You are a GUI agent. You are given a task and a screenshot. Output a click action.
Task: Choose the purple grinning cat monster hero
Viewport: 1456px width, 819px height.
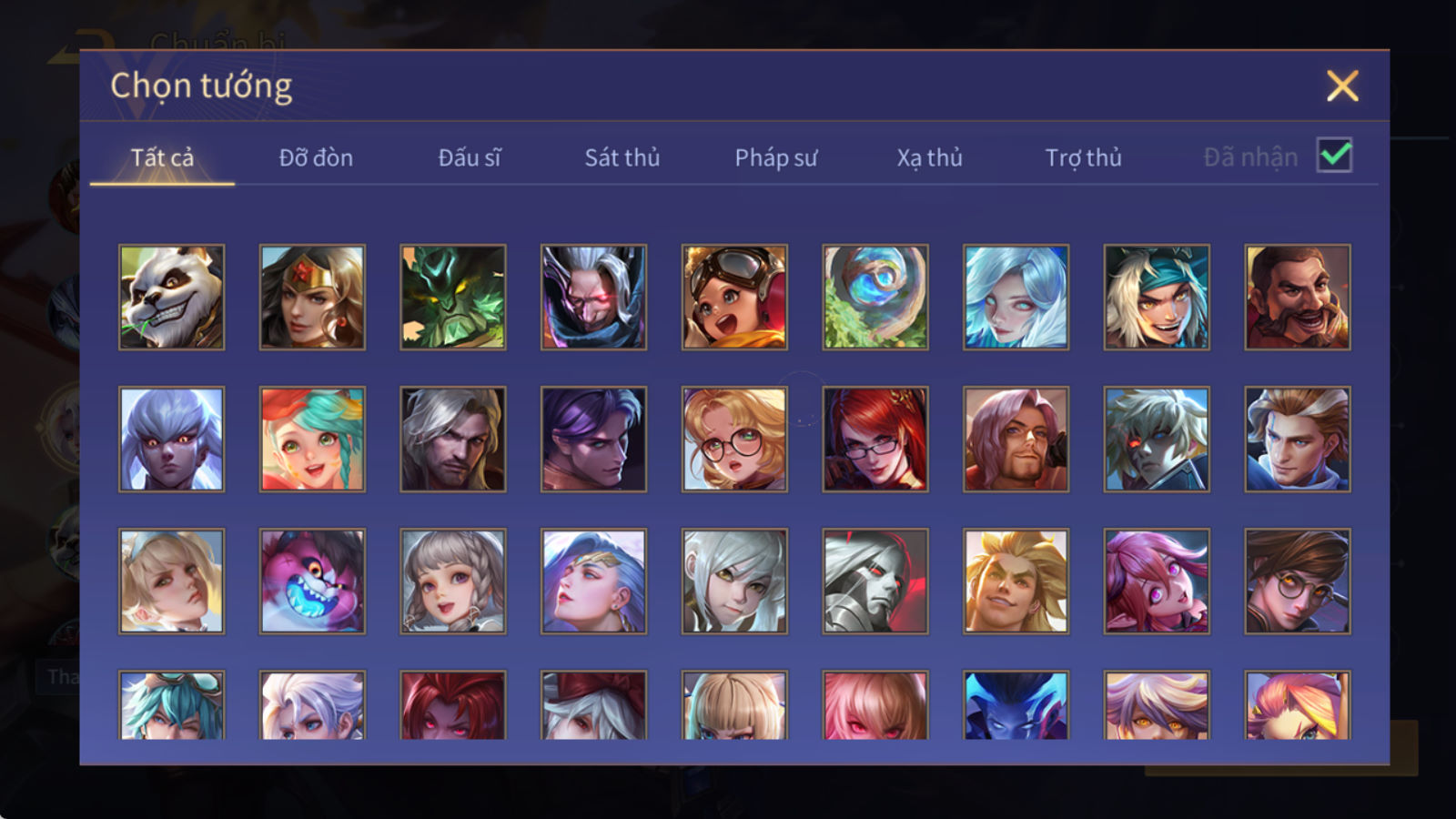[x=312, y=581]
